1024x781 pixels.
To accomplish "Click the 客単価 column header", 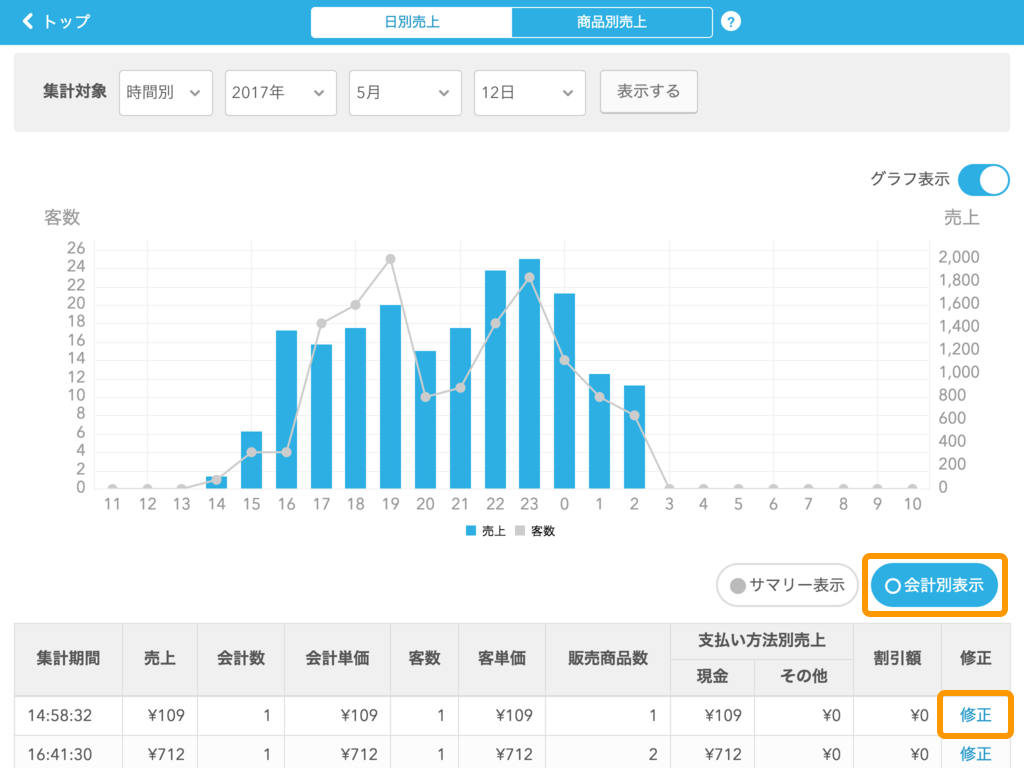I will (502, 658).
